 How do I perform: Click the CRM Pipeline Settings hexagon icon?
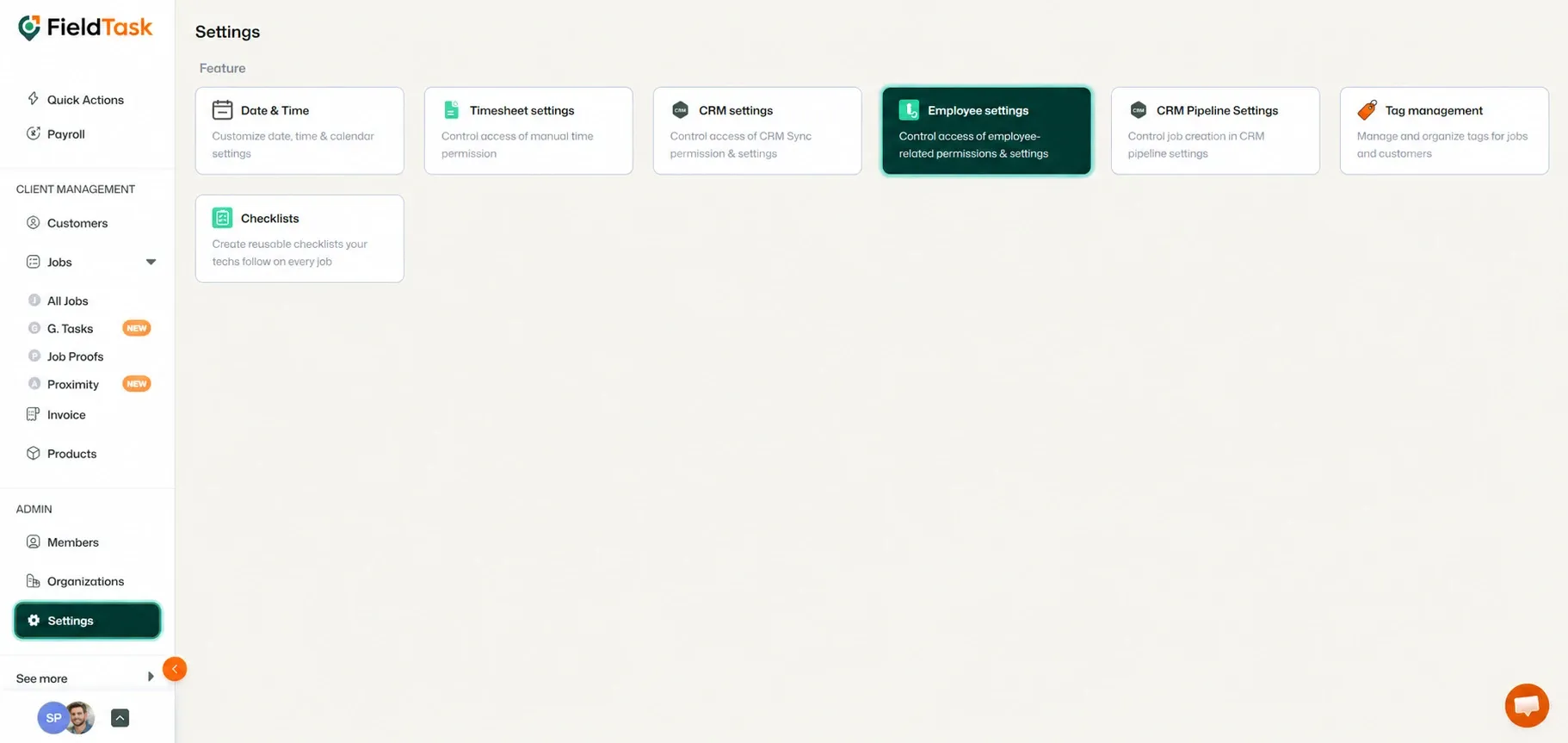pos(1138,110)
